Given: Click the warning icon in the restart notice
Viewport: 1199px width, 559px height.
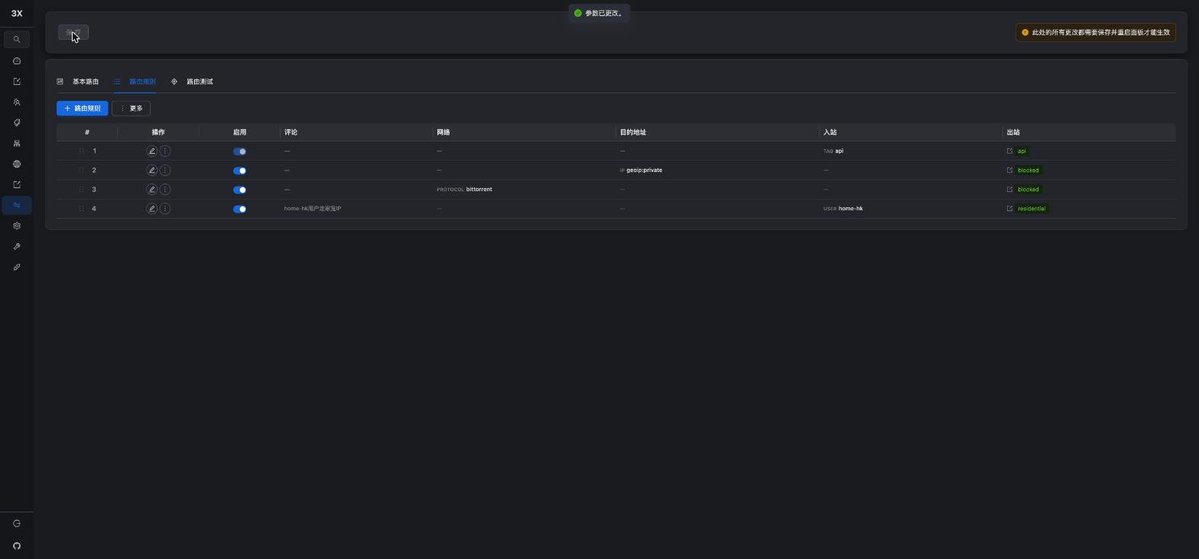Looking at the screenshot, I should [x=1025, y=33].
